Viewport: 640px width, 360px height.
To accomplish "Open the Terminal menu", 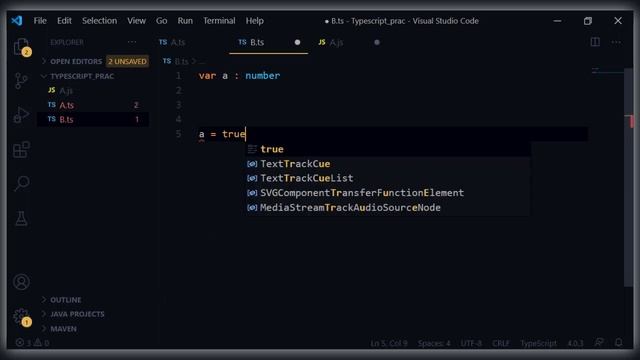I will [219, 21].
